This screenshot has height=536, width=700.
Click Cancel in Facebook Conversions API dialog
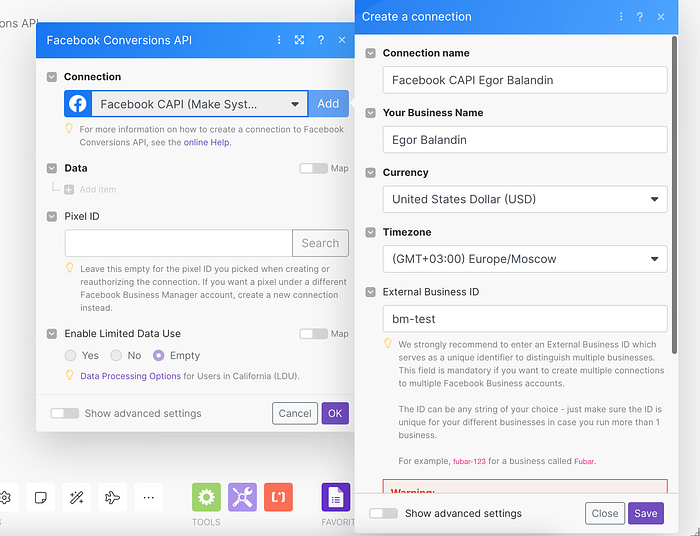pos(295,413)
